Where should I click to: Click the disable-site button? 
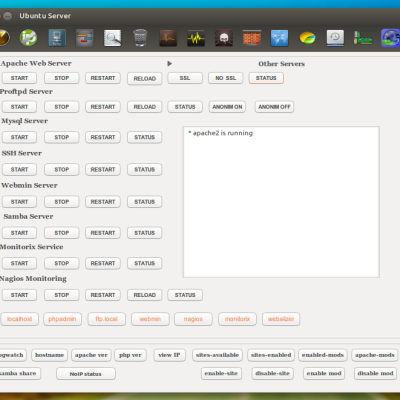272,373
